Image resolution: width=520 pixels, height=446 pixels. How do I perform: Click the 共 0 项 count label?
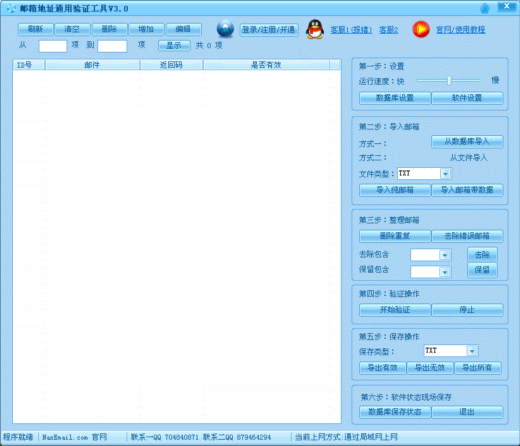pos(209,45)
